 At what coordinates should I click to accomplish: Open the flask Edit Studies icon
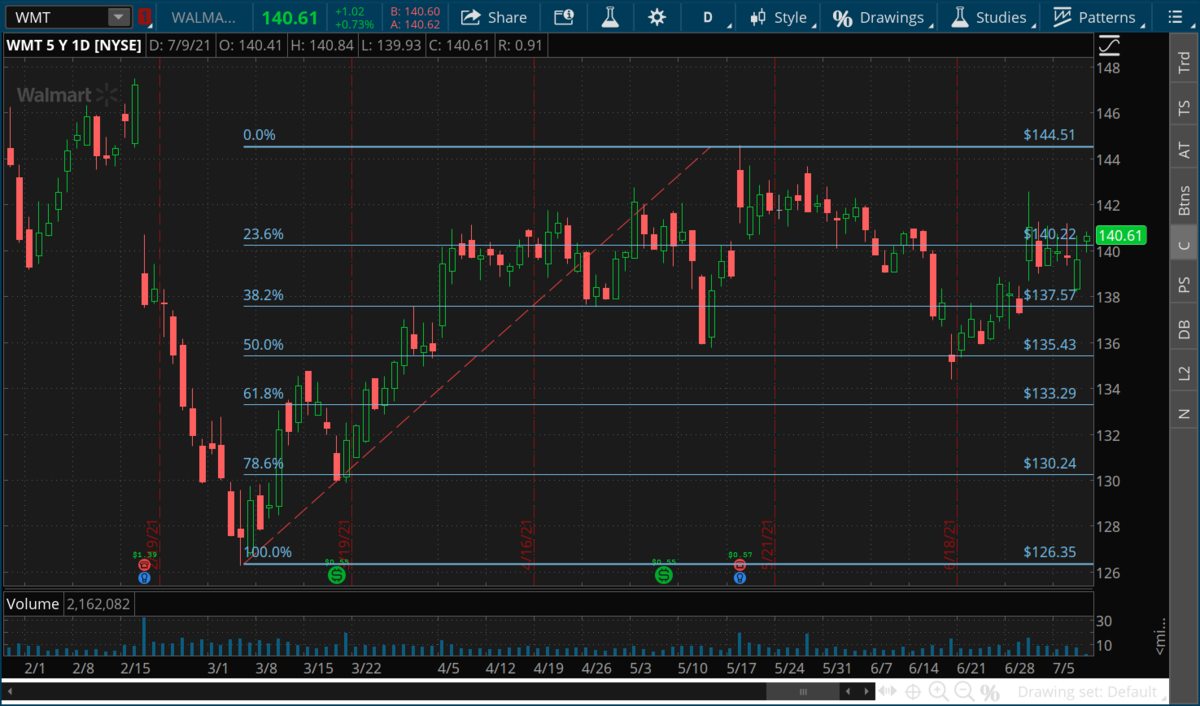coord(609,17)
